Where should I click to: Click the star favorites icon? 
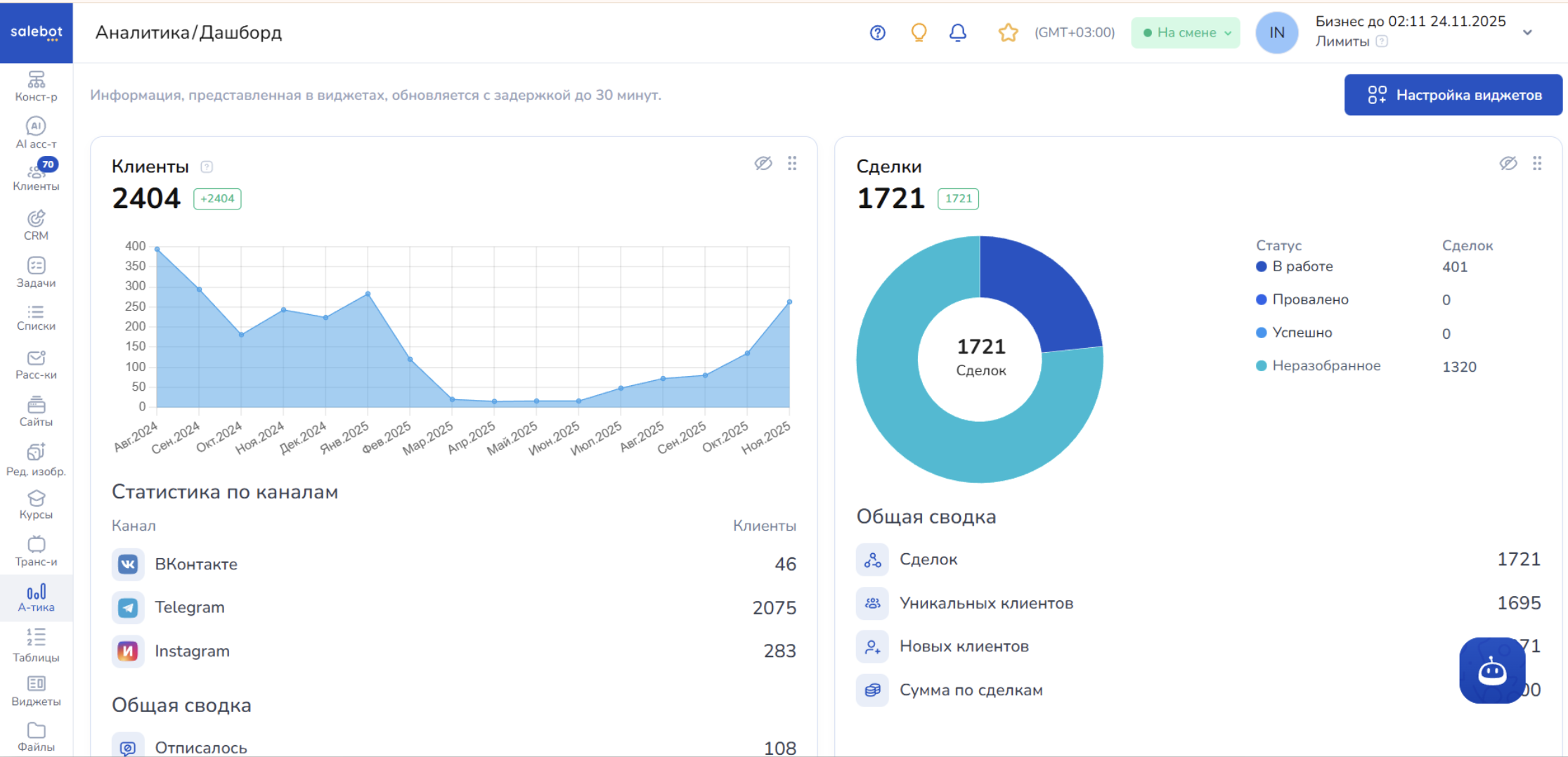[x=1008, y=33]
